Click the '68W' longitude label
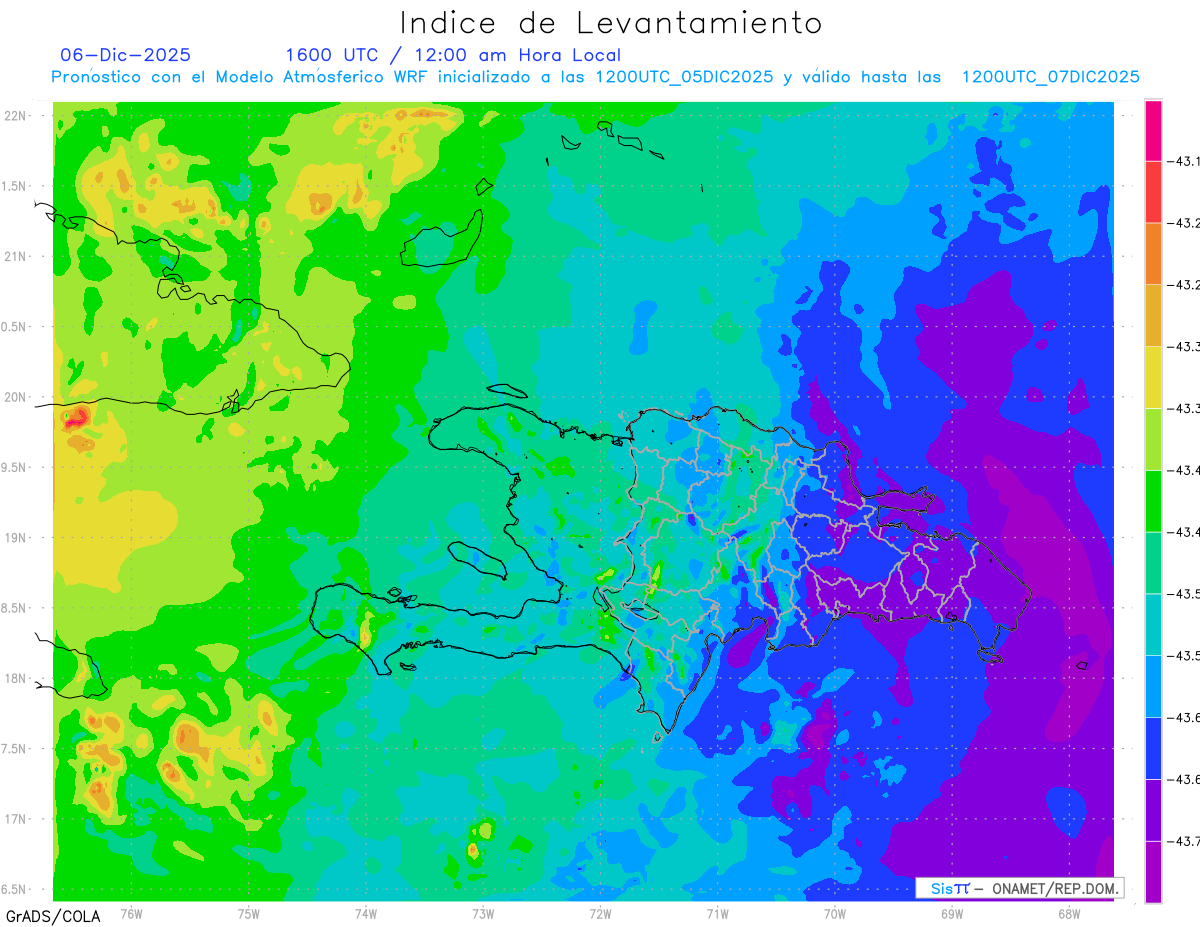This screenshot has width=1200, height=927. (x=1069, y=914)
